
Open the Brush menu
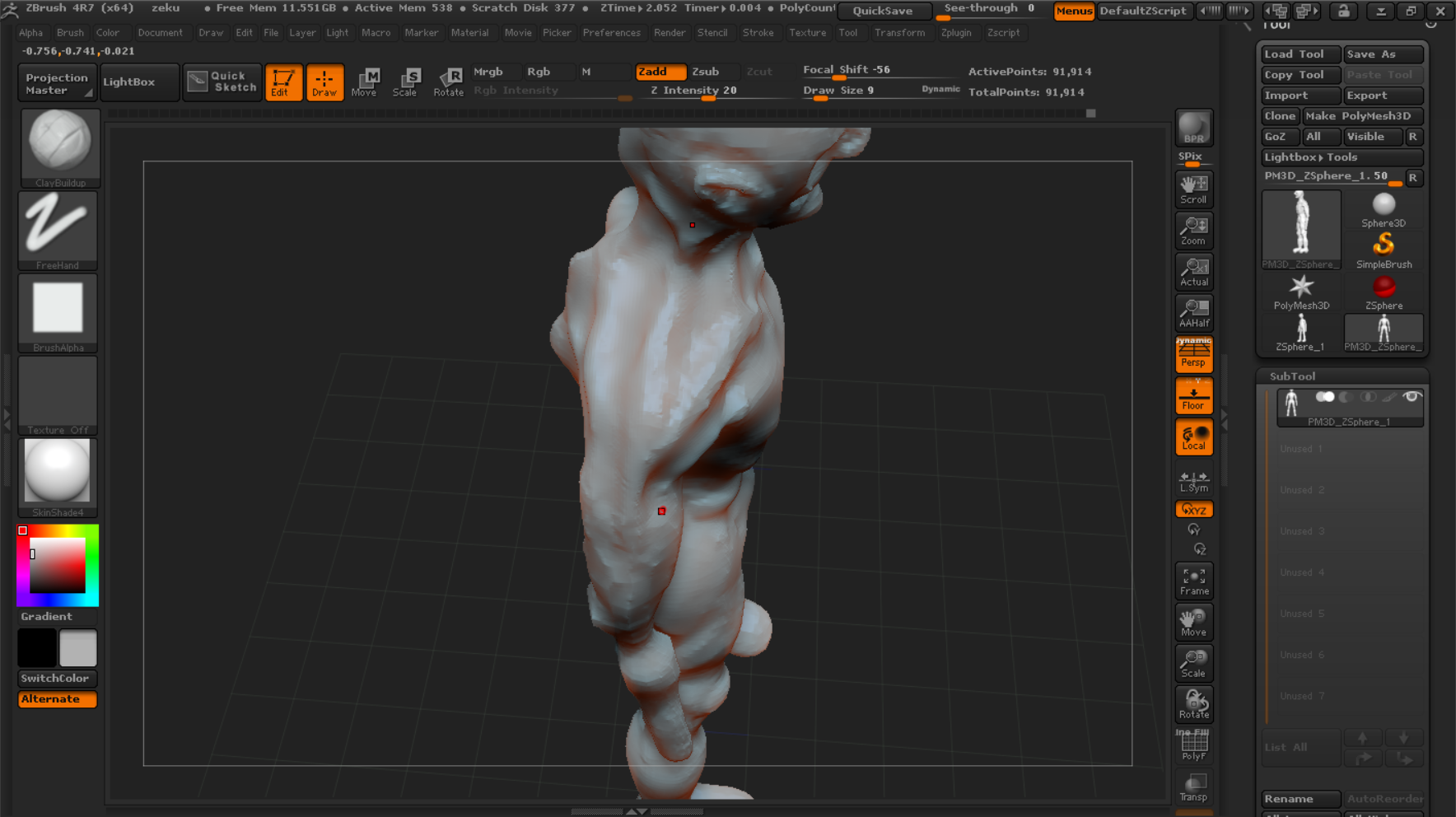70,33
